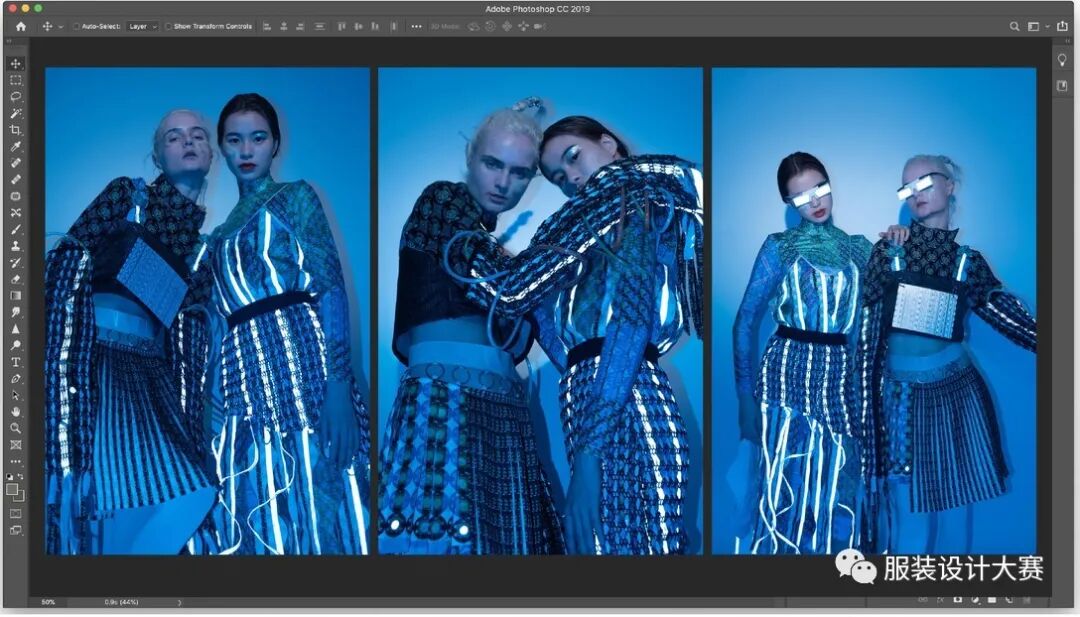1080x617 pixels.
Task: Select the Eyedropper tool
Action: pos(15,146)
